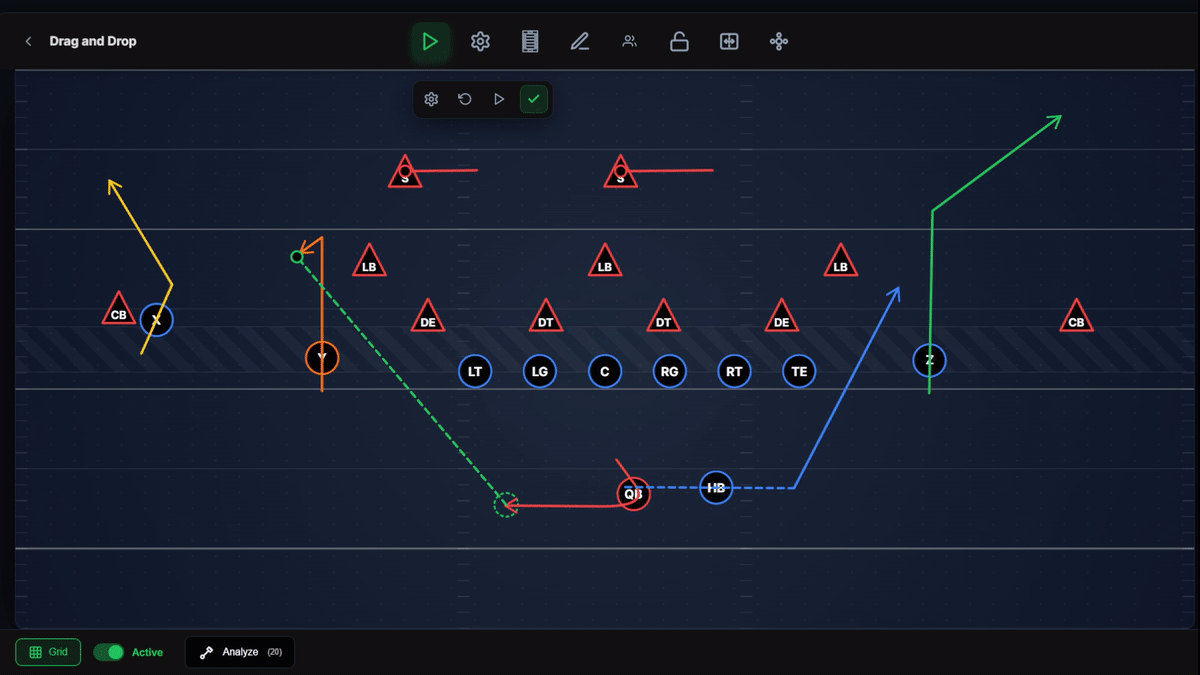Click the flip horizontally icon
The height and width of the screenshot is (675, 1200).
pos(729,41)
